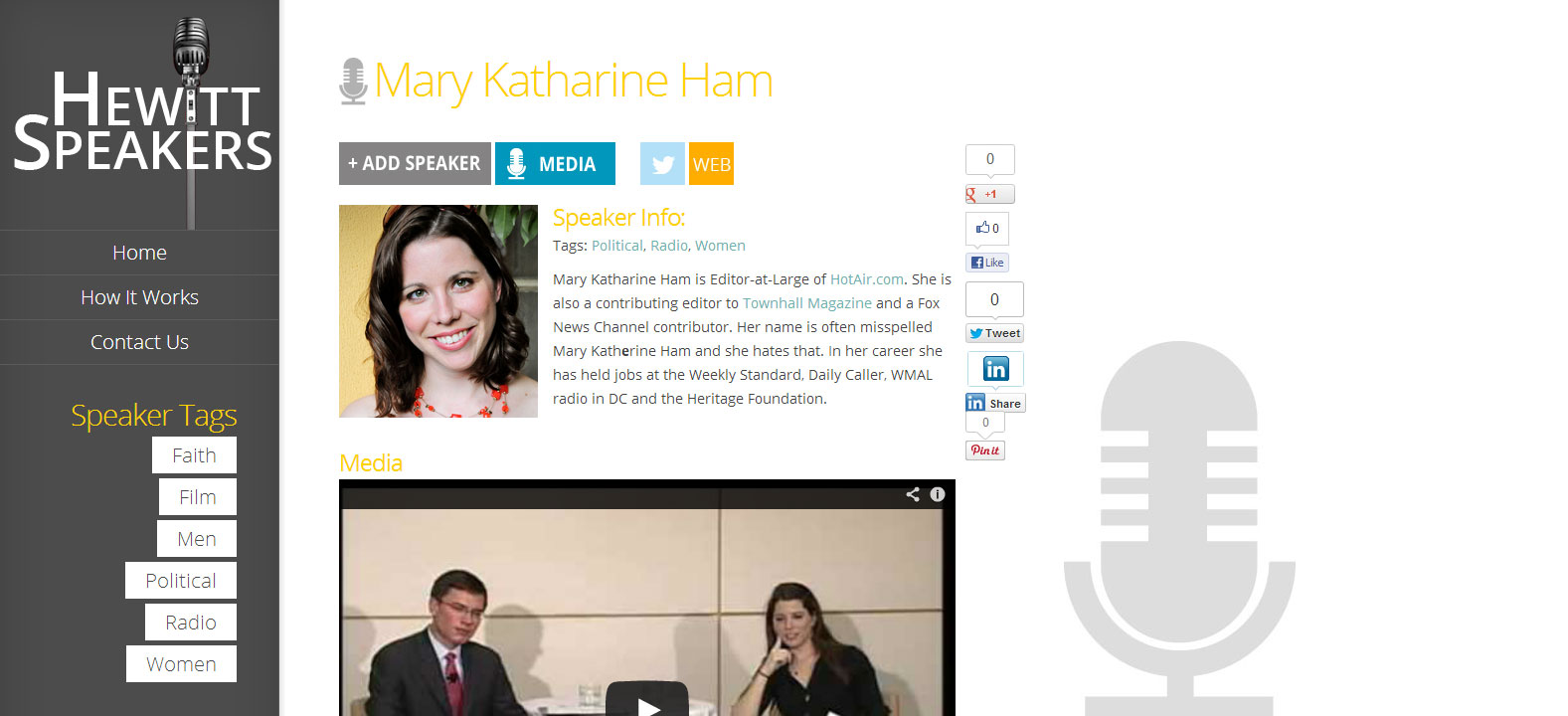Go to Home in sidebar menu
This screenshot has height=716, width=1568.
coord(139,253)
